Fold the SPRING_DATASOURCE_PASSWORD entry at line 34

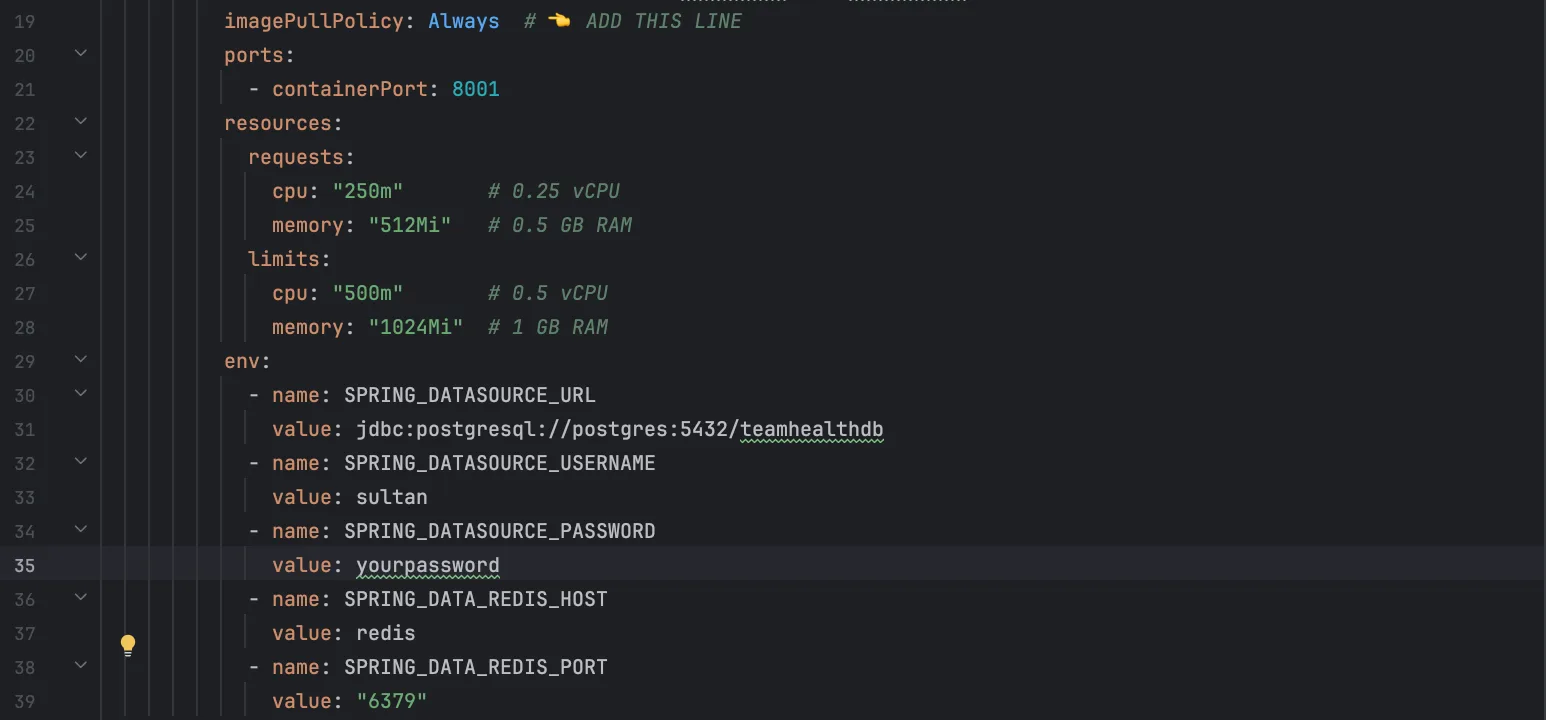pyautogui.click(x=81, y=529)
